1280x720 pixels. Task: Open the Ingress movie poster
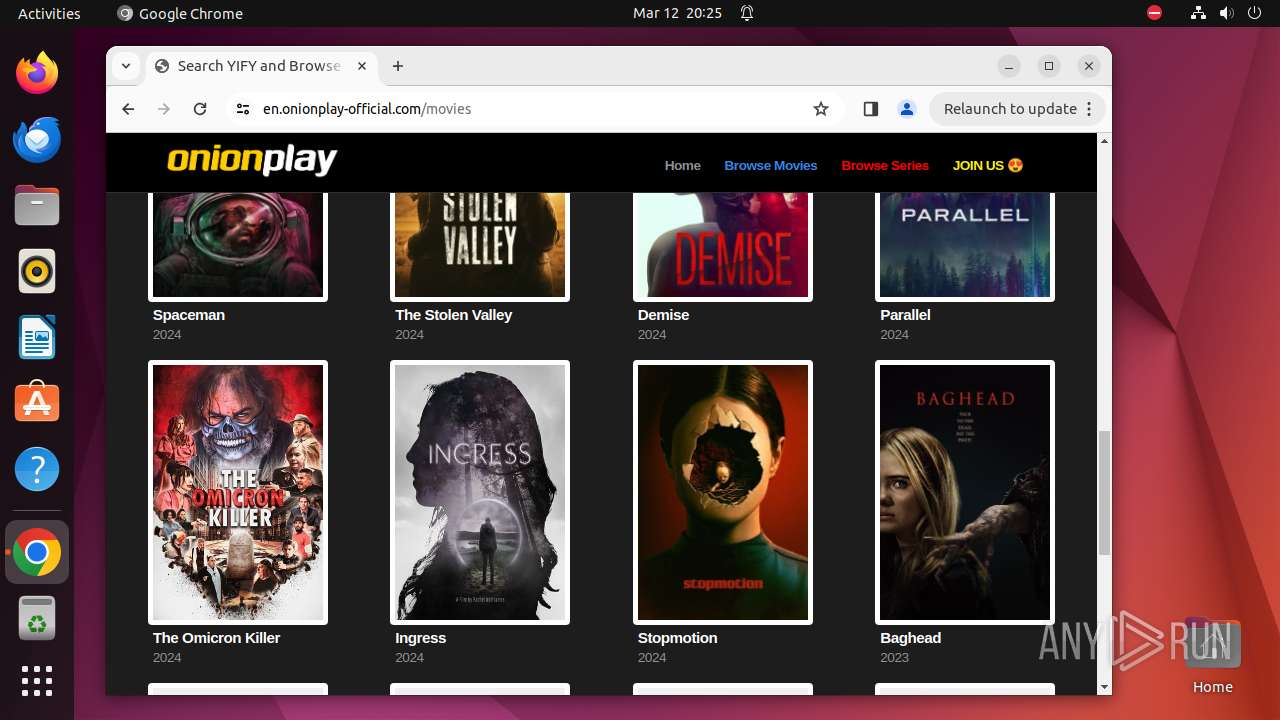point(480,492)
